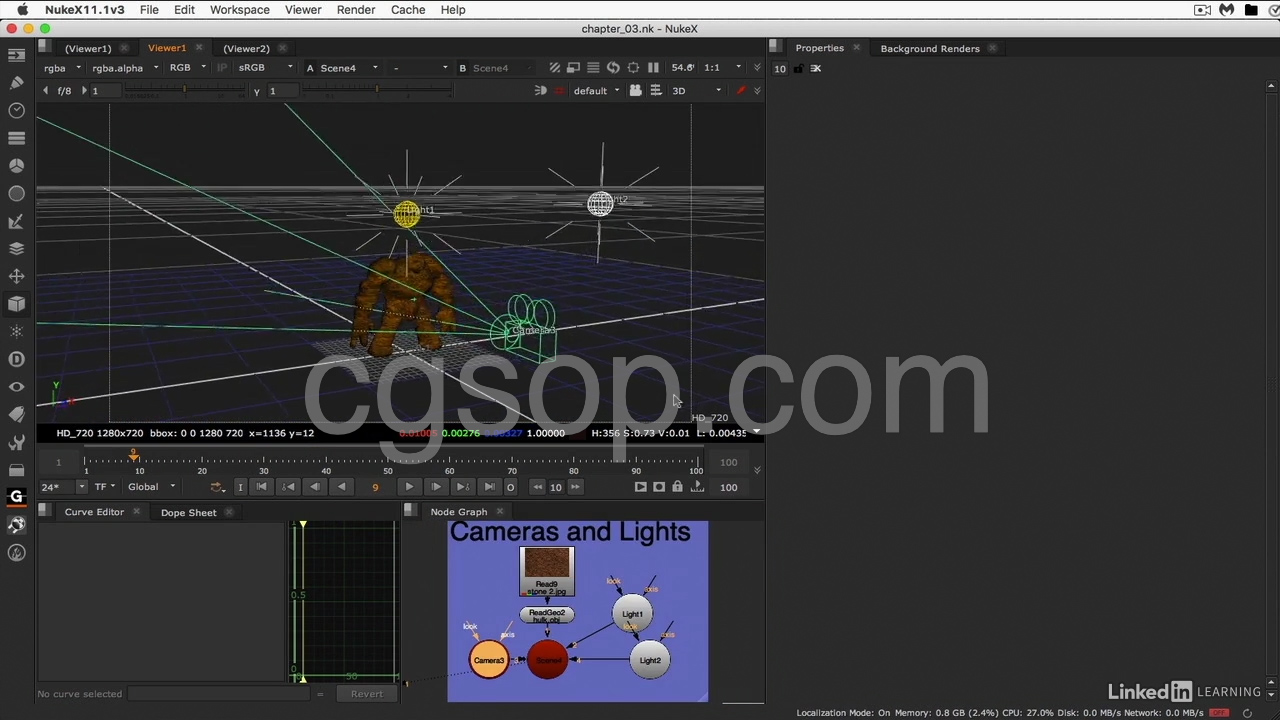Screen dimensions: 1280x720
Task: Open the 1:1 zoom dropdown
Action: click(x=722, y=68)
